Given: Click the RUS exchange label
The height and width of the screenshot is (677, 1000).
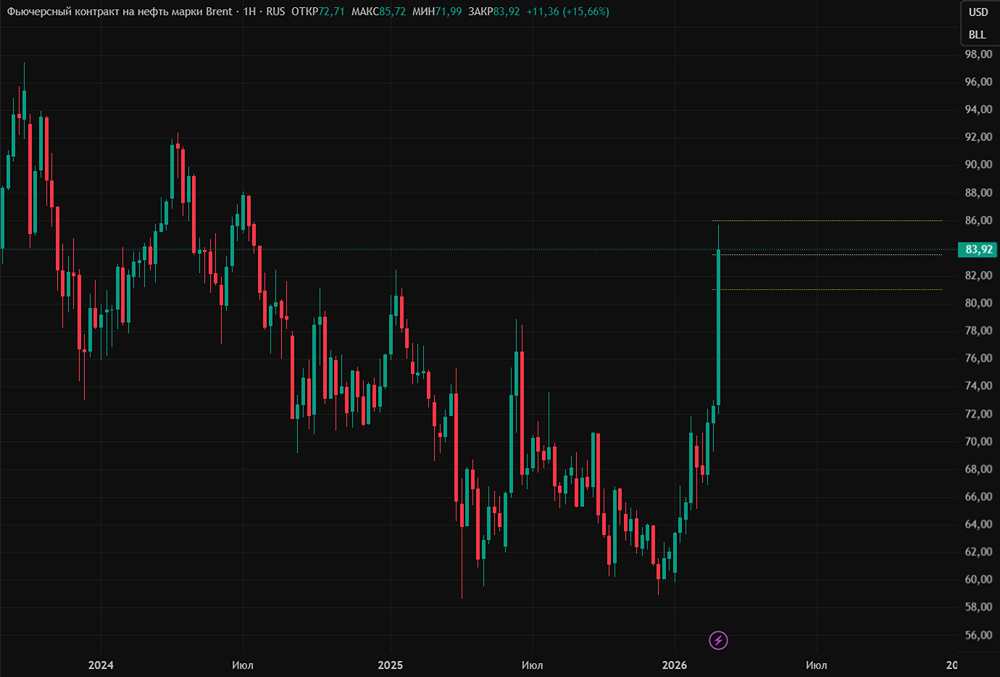Looking at the screenshot, I should pos(276,11).
